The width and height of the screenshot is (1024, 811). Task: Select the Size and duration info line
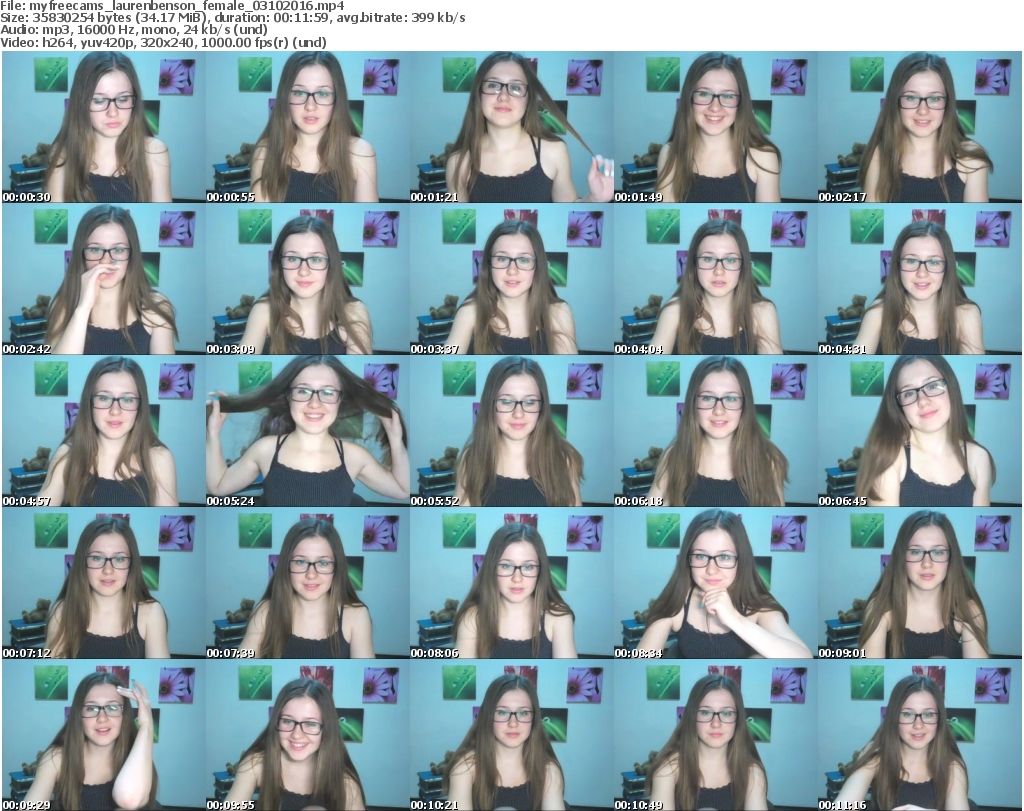click(x=233, y=18)
